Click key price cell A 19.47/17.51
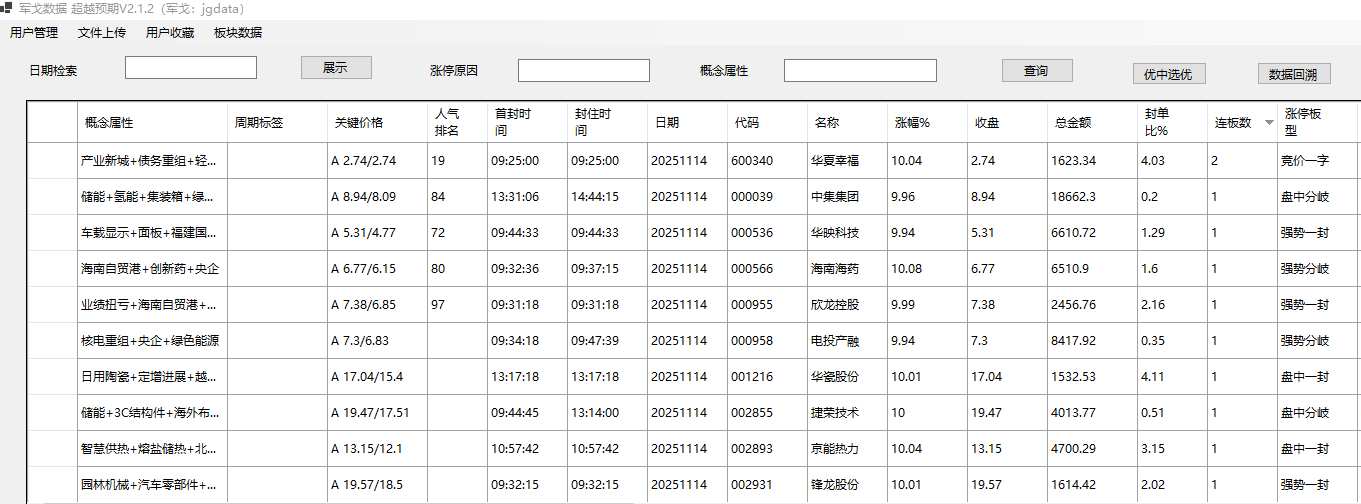 click(x=377, y=413)
